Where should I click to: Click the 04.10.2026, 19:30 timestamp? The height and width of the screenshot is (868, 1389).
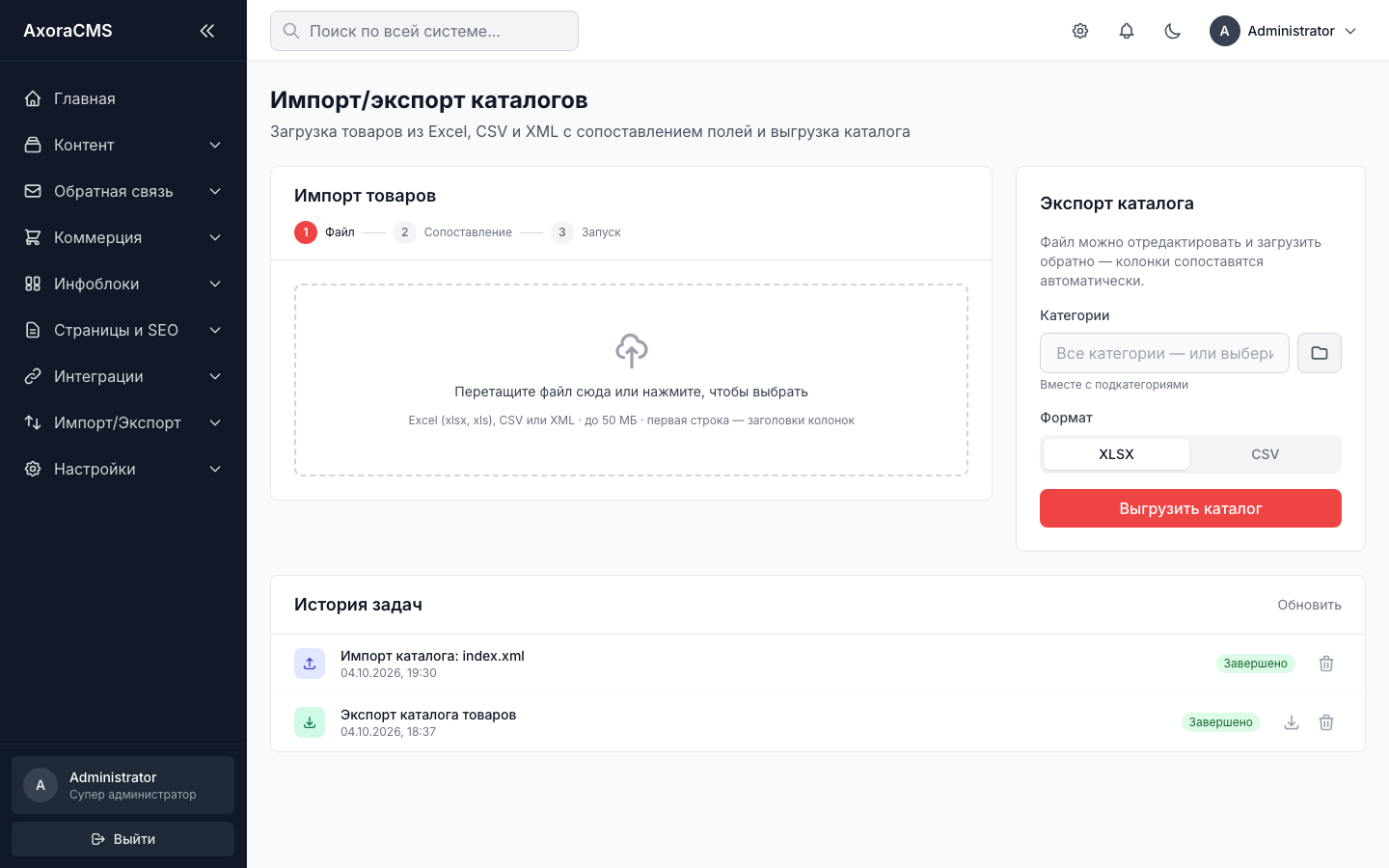click(388, 673)
